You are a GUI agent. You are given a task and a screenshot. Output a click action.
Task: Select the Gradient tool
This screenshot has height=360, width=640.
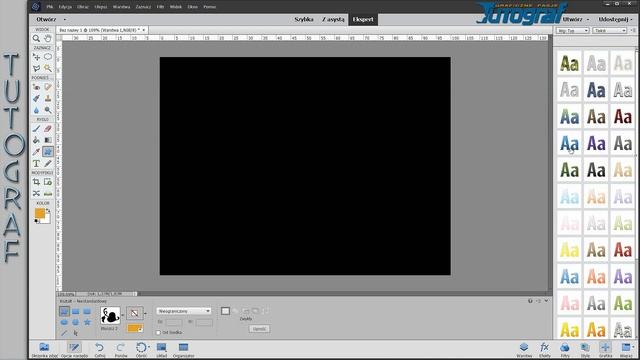[x=48, y=140]
